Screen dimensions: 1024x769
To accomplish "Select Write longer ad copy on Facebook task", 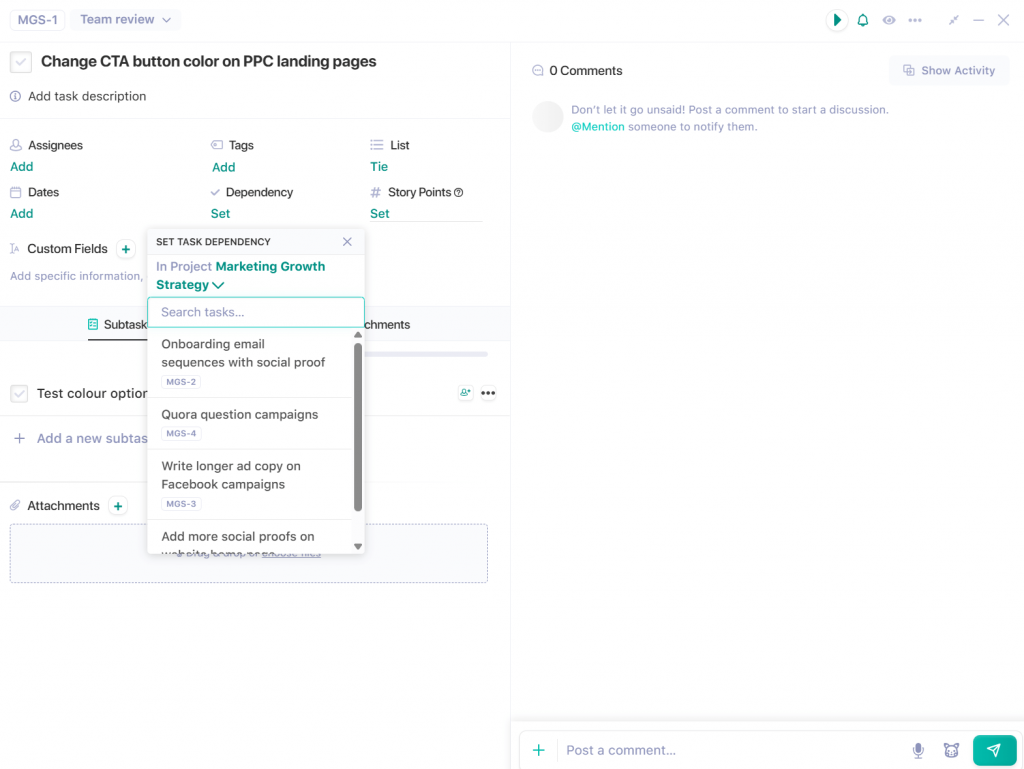I will pos(251,484).
